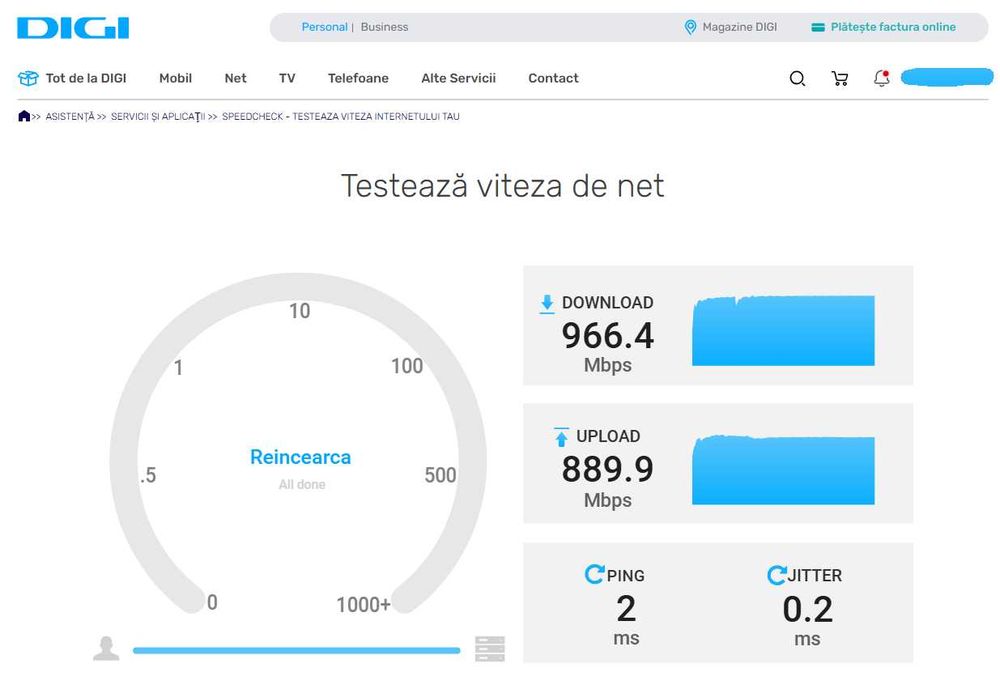This screenshot has width=1000, height=693.
Task: Click the bill payment card icon
Action: click(x=818, y=27)
